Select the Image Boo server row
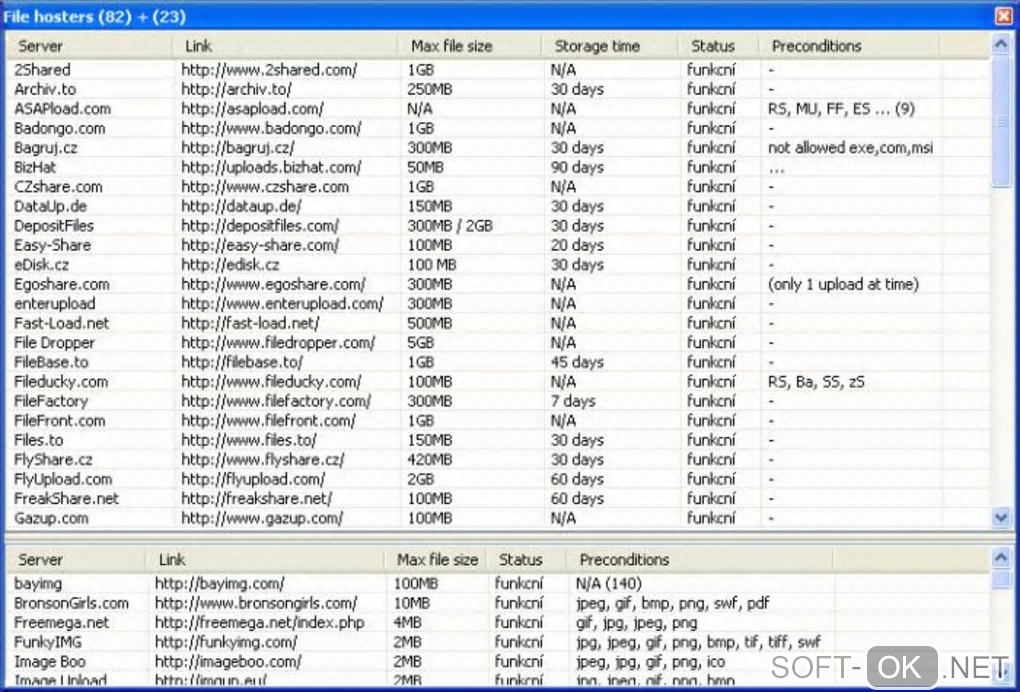Screen dimensions: 1020x692 click(499, 661)
